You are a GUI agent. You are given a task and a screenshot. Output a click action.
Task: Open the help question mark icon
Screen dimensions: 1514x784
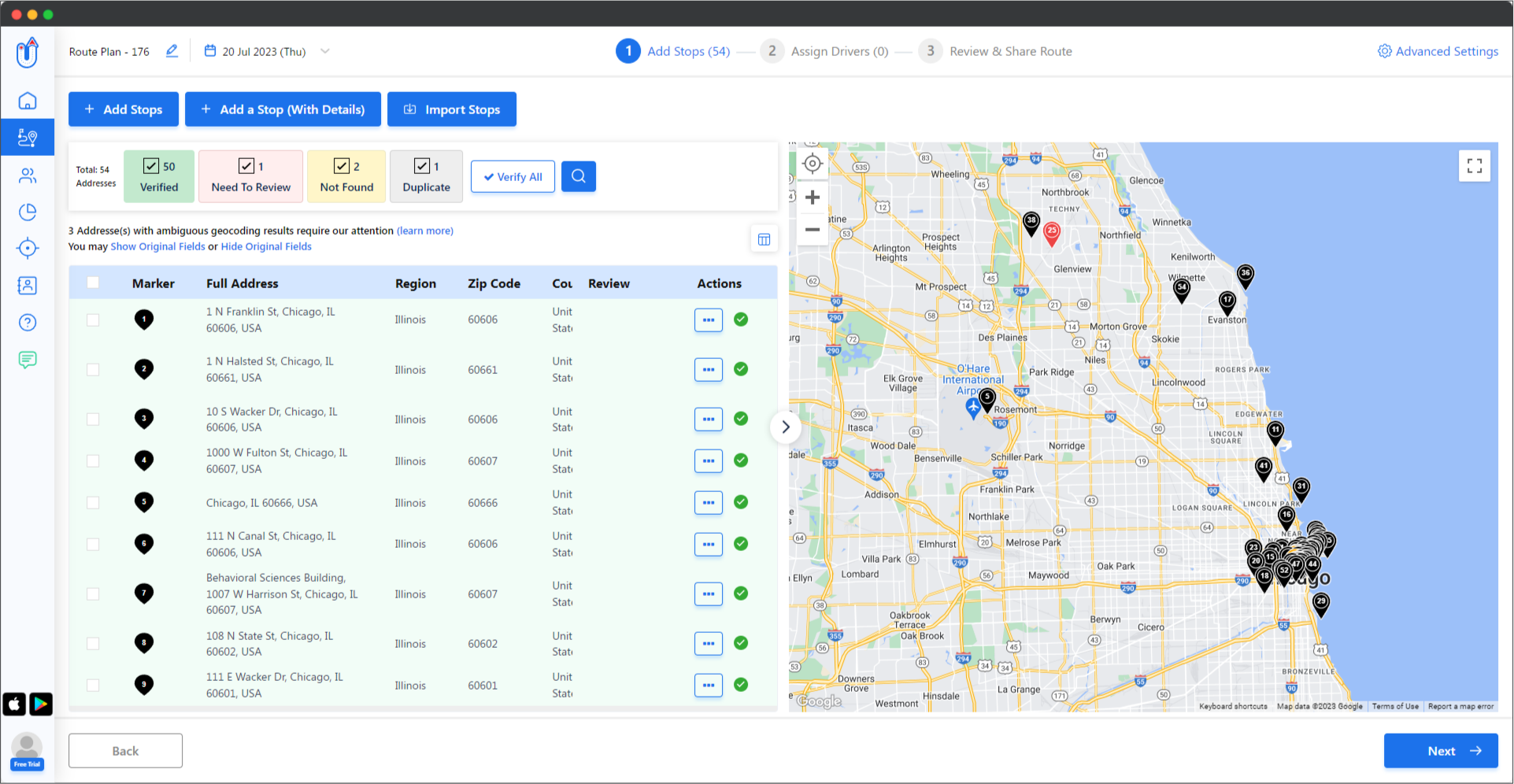(28, 322)
